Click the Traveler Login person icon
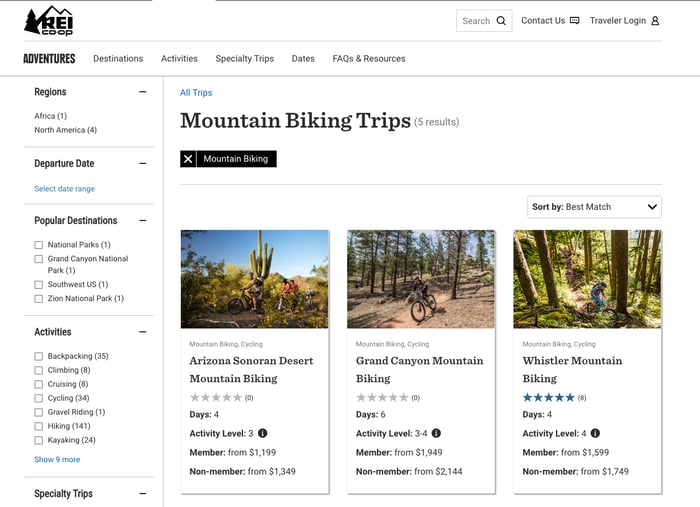This screenshot has width=700, height=507. (x=655, y=21)
